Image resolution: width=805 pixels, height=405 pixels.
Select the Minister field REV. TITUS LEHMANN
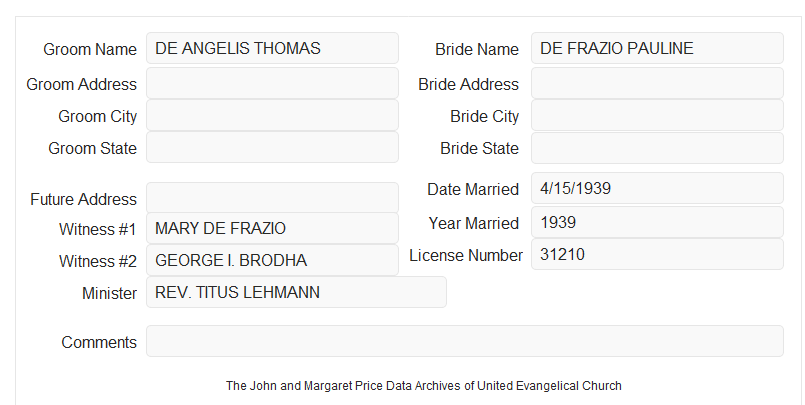pos(296,292)
